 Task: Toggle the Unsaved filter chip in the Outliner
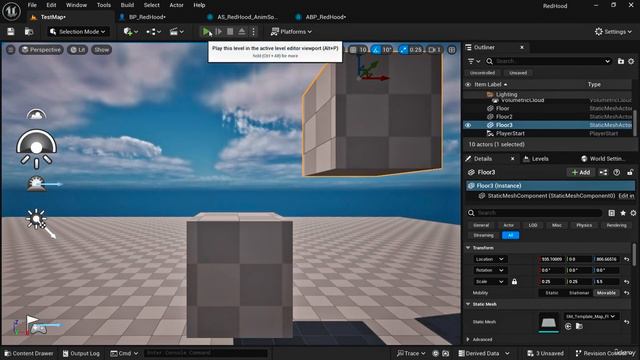coord(518,73)
